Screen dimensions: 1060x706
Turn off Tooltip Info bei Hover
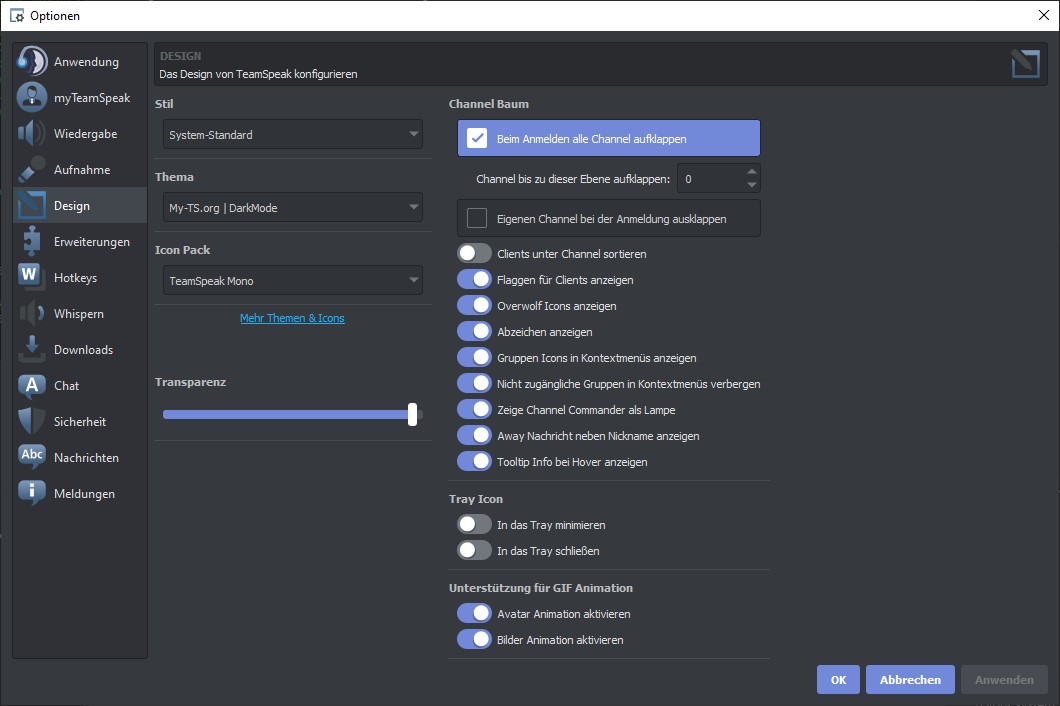[475, 462]
